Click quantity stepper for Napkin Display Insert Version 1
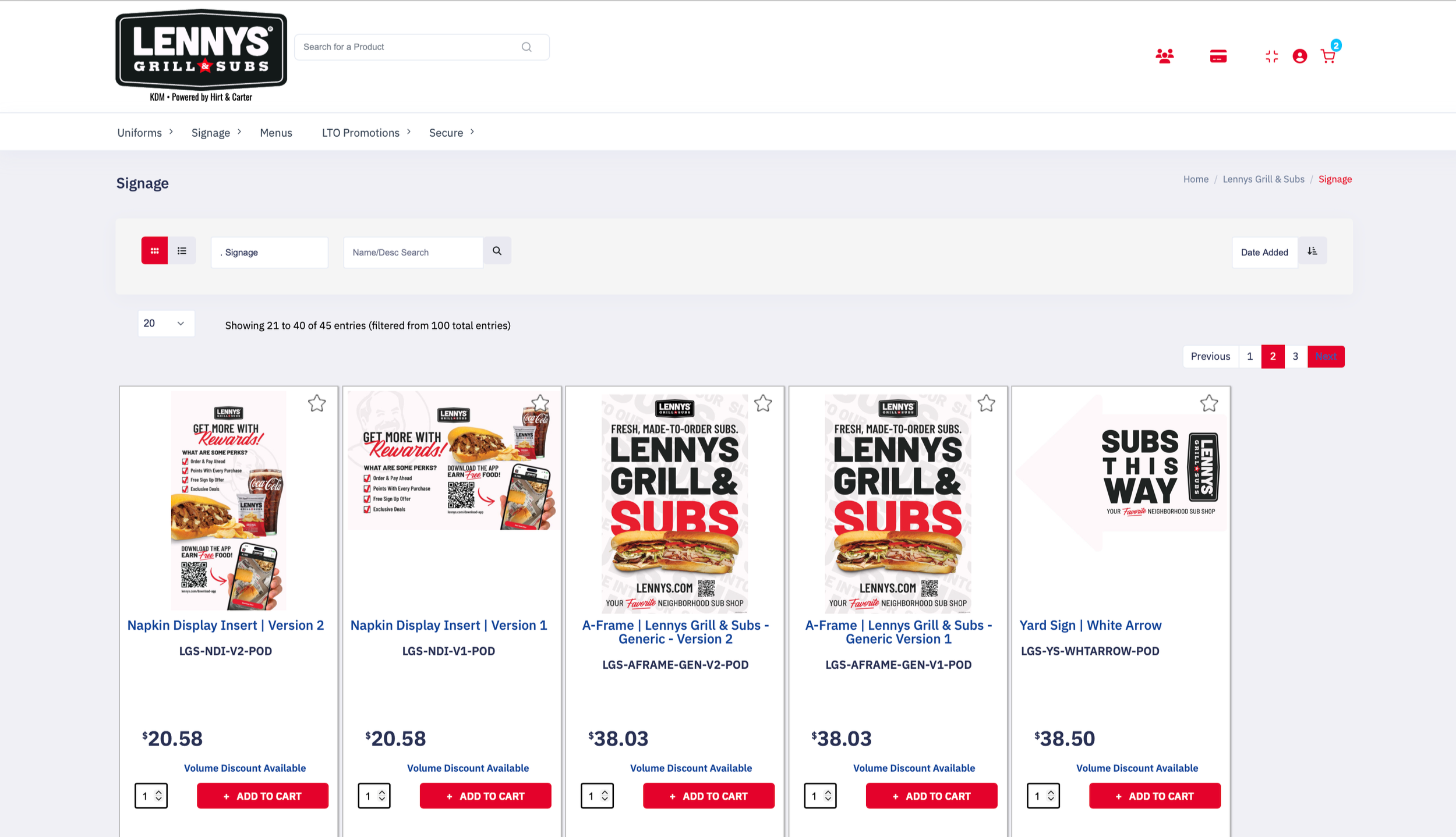 pos(374,796)
